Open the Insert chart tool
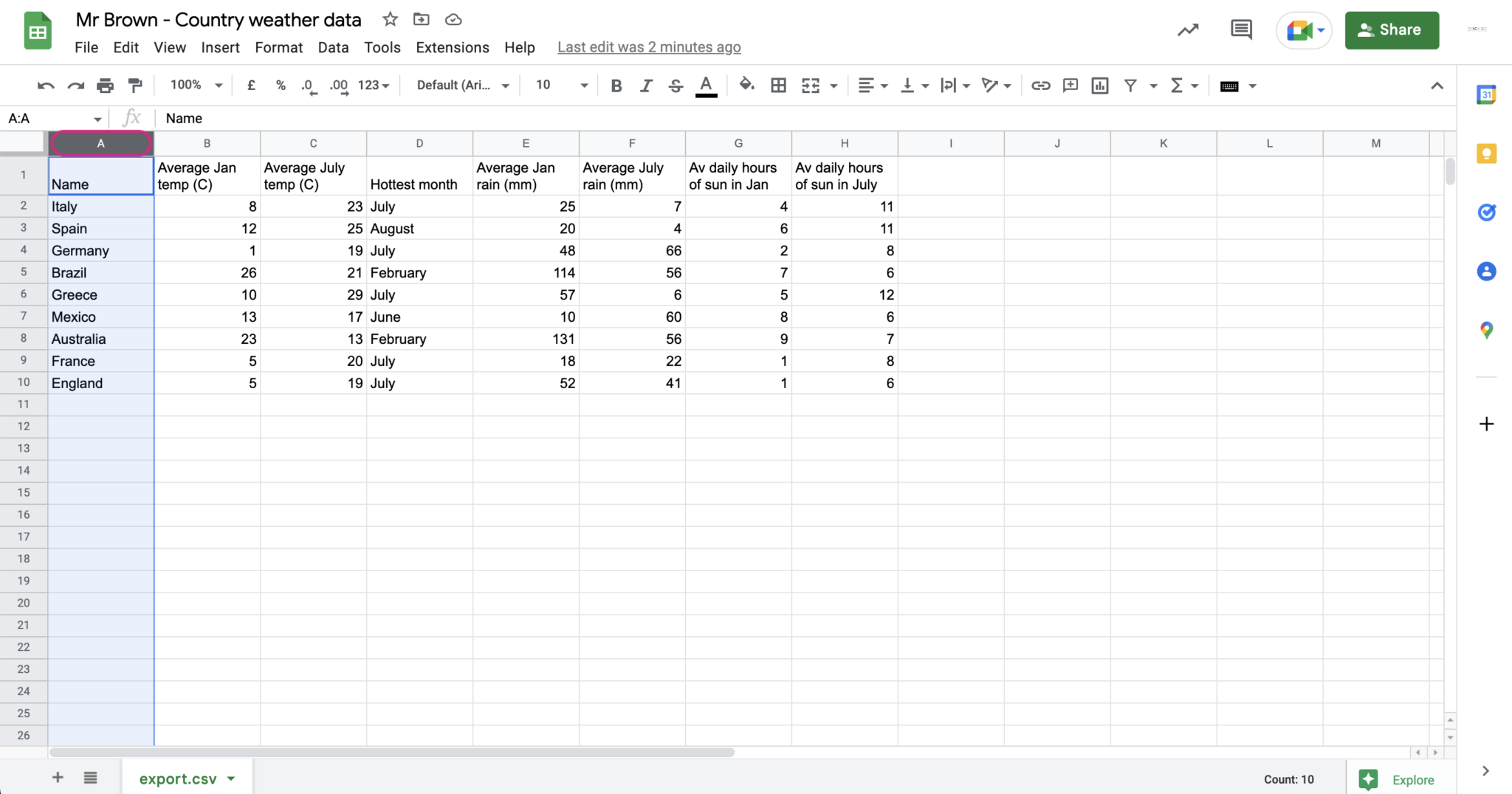This screenshot has height=794, width=1512. click(x=1099, y=85)
